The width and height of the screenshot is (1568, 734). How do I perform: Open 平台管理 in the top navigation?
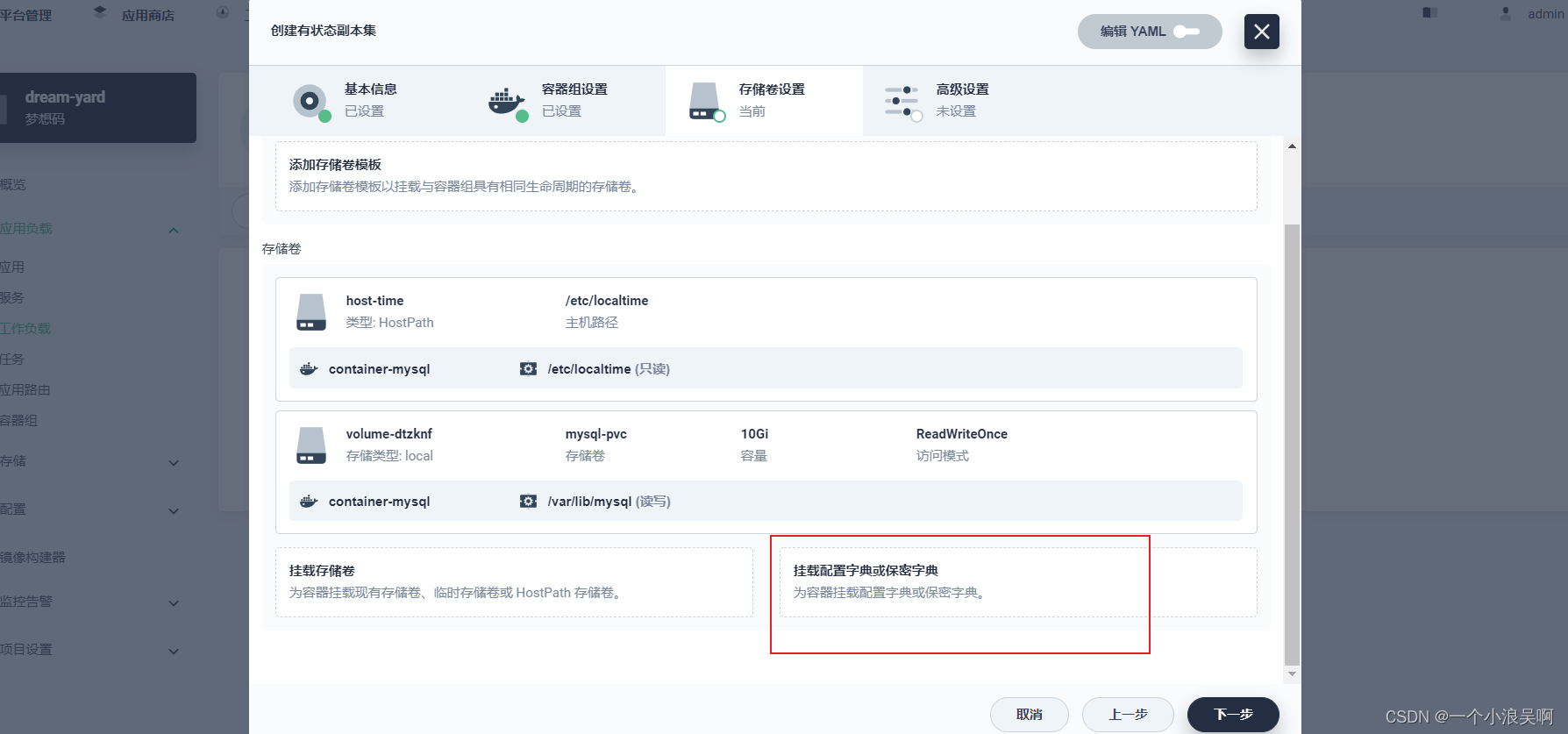click(25, 16)
